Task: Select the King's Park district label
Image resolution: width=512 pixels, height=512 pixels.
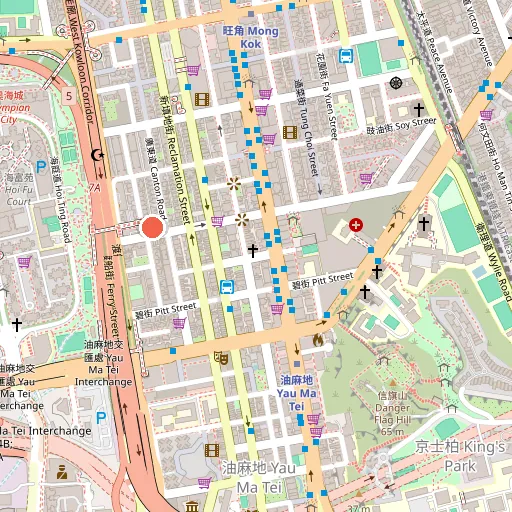Action: click(460, 456)
